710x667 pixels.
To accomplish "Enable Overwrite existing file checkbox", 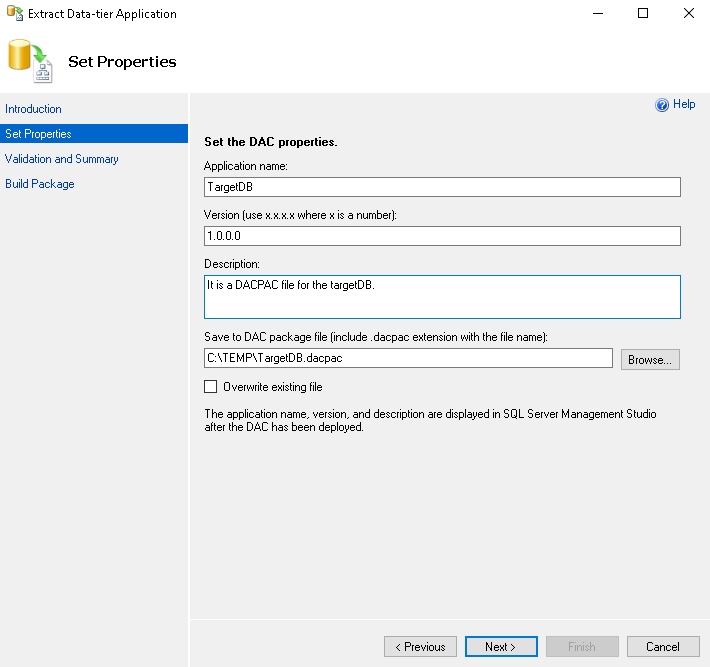I will point(210,387).
